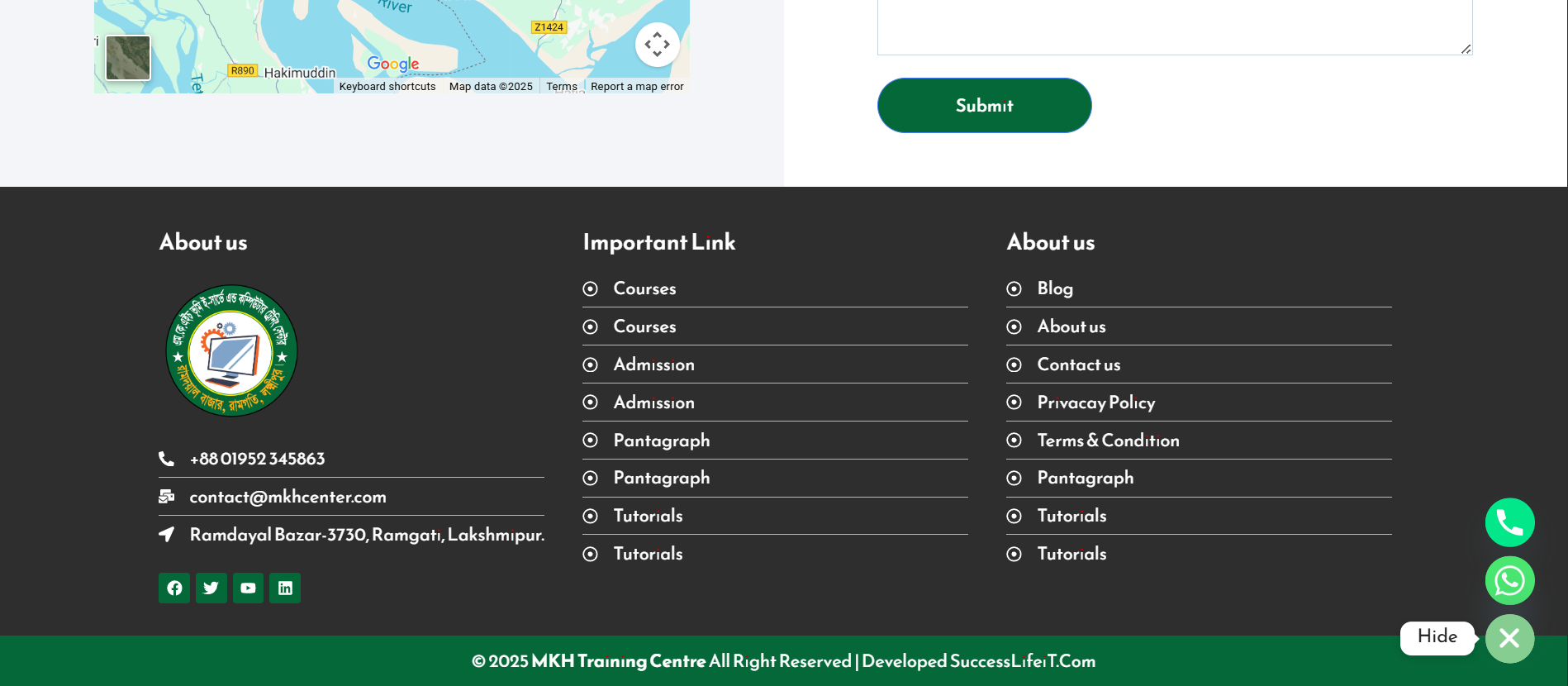Click the MKH Training Centre logo
Image resolution: width=1568 pixels, height=686 pixels.
tap(231, 350)
